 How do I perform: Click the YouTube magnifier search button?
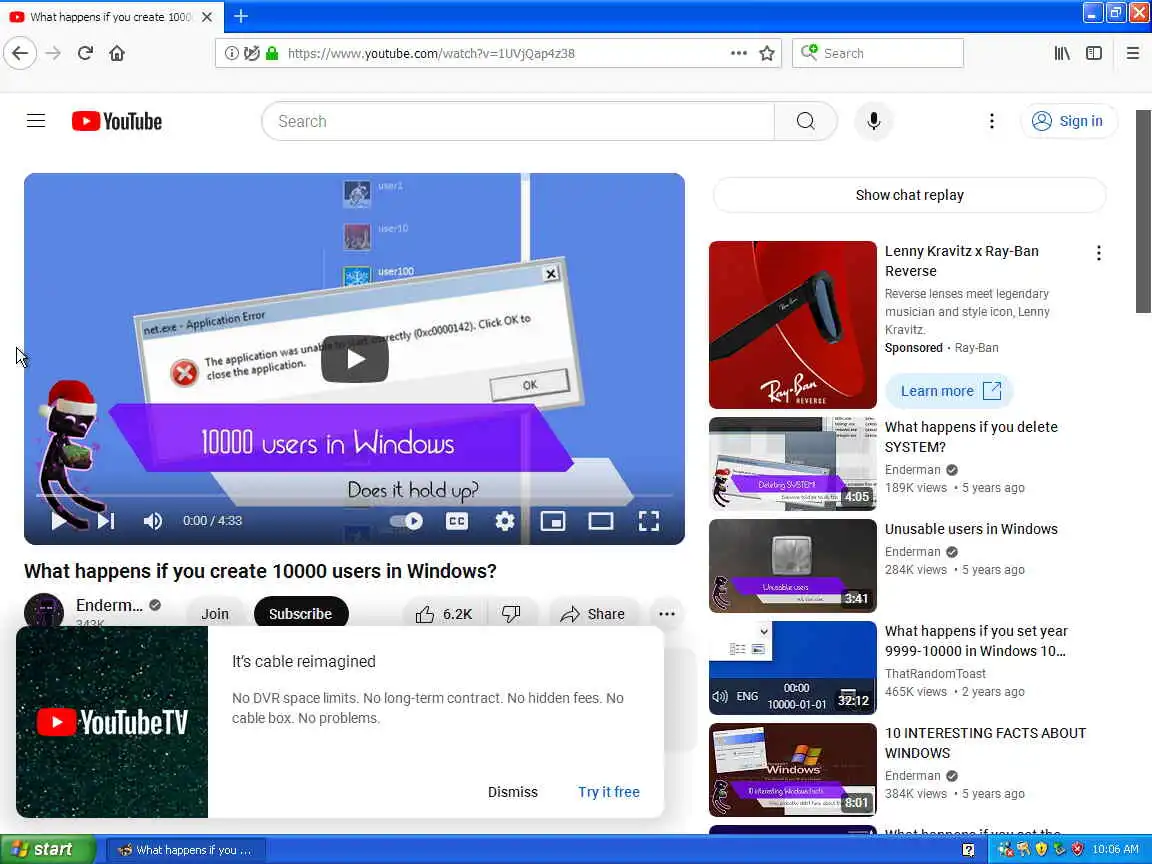coord(806,121)
